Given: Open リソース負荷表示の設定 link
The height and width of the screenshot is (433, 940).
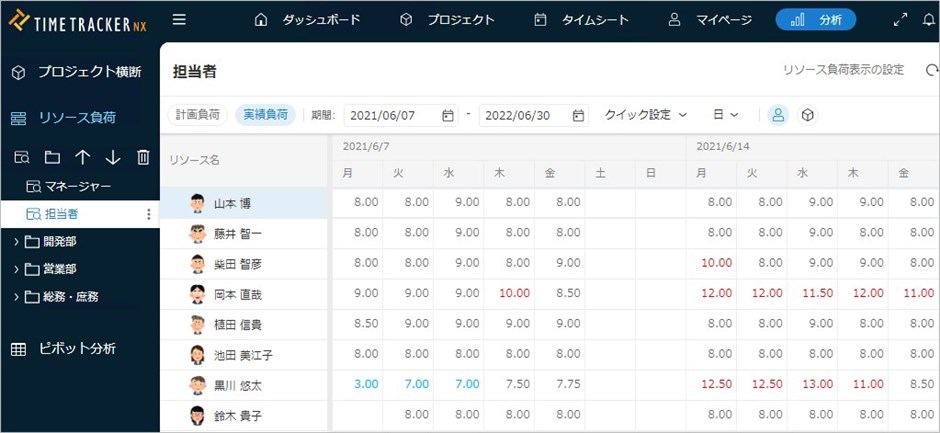Looking at the screenshot, I should coord(843,70).
